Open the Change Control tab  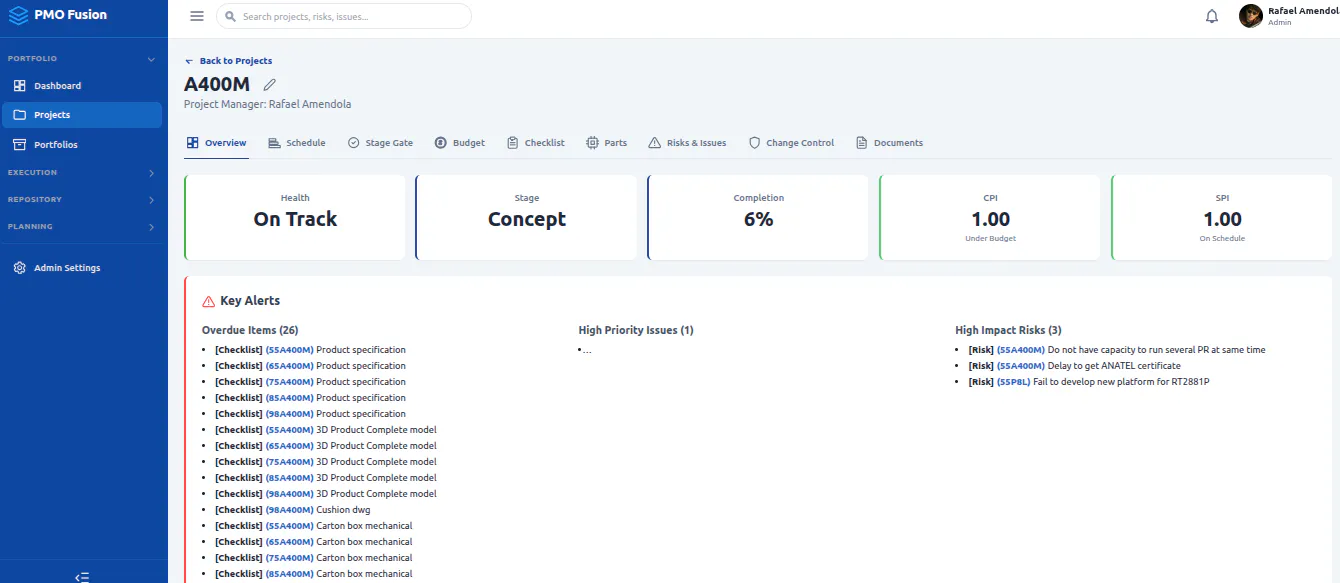[791, 143]
